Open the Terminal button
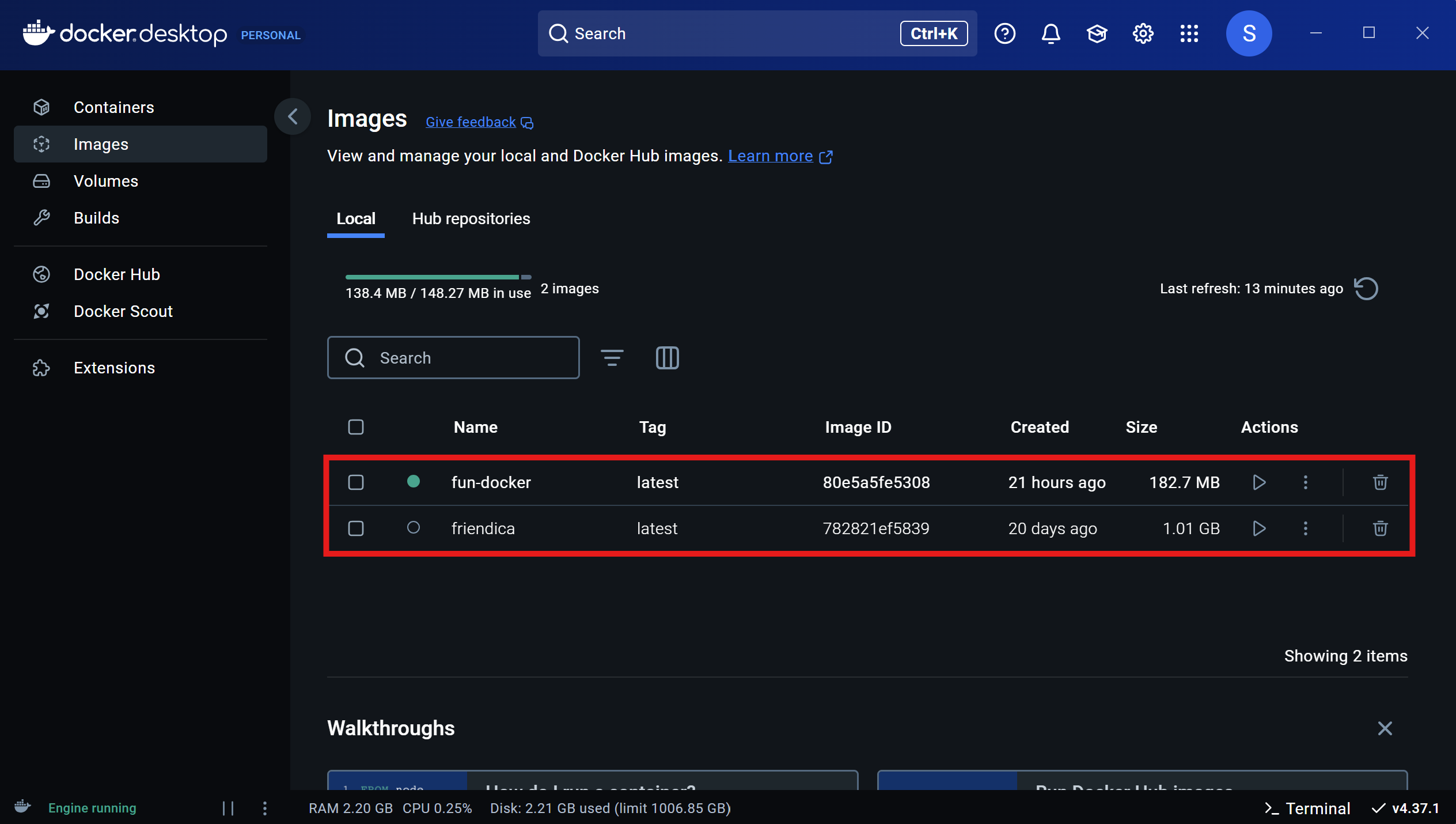Viewport: 1456px width, 824px height. pos(1307,808)
